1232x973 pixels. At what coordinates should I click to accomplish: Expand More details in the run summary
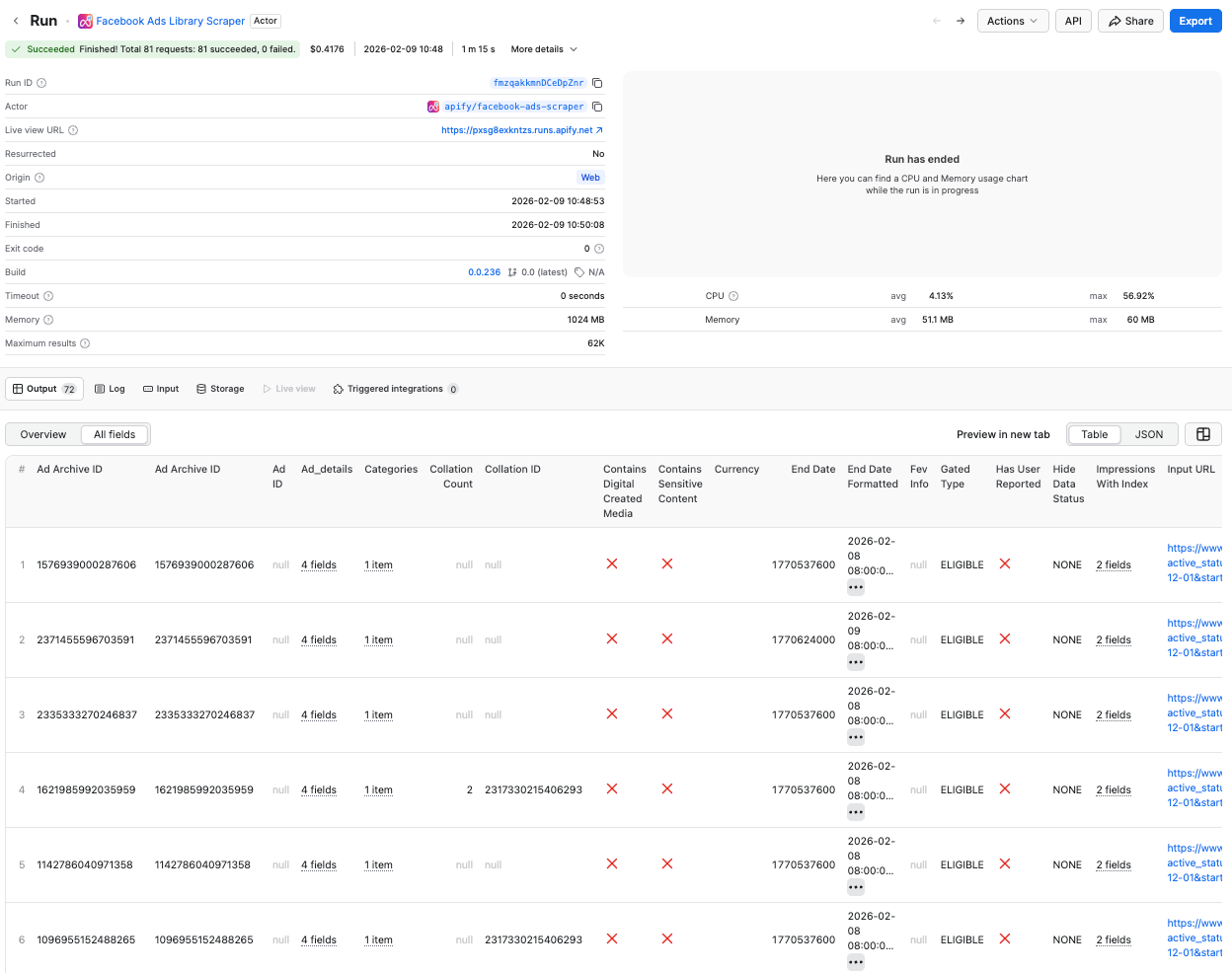pos(542,48)
